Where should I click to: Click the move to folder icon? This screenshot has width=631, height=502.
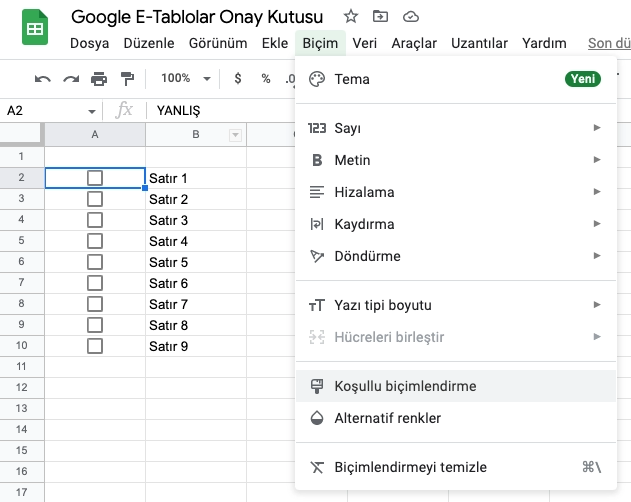pyautogui.click(x=380, y=17)
